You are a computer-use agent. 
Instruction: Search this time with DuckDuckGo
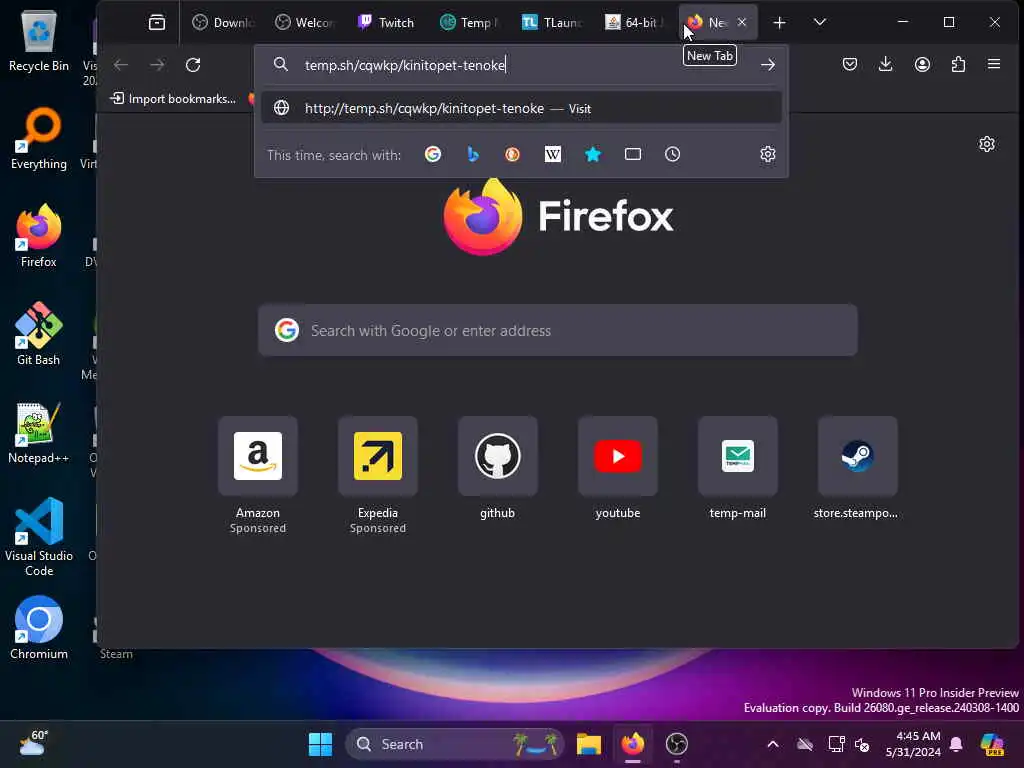pos(513,154)
